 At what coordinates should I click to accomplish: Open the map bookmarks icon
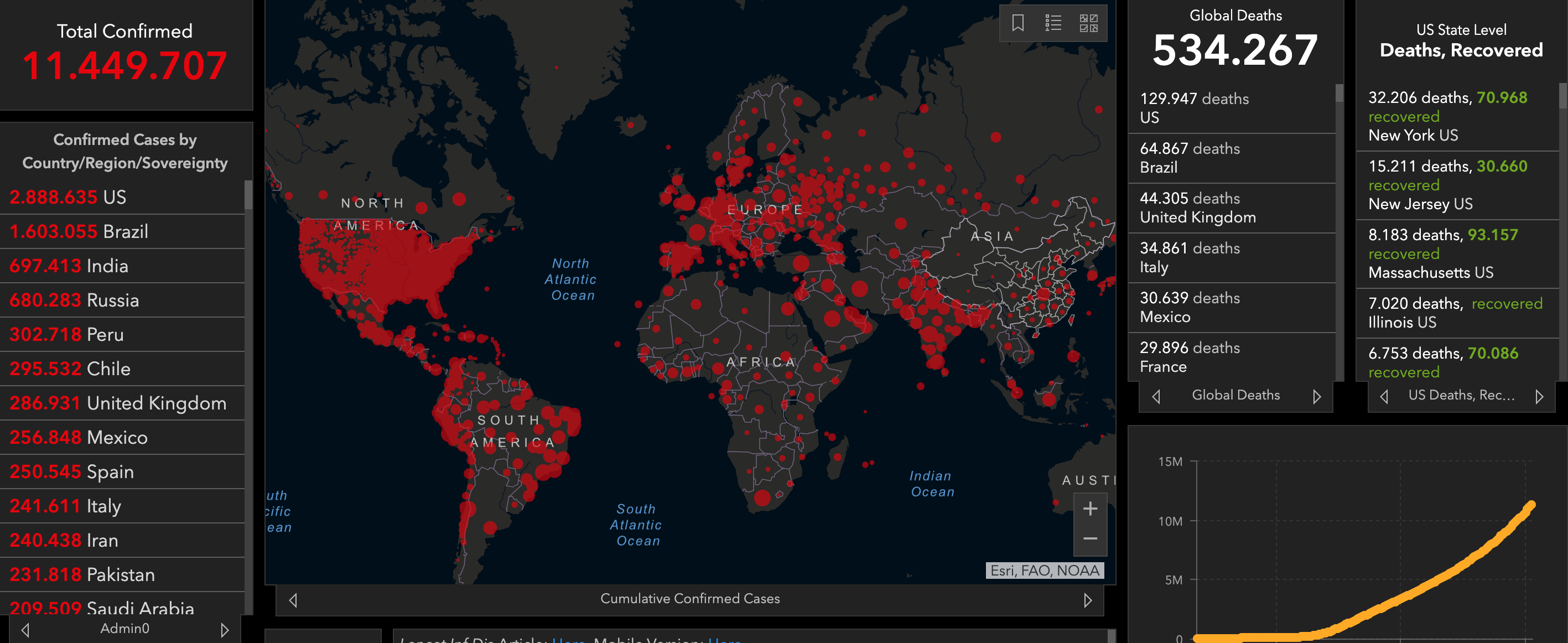coord(1017,23)
